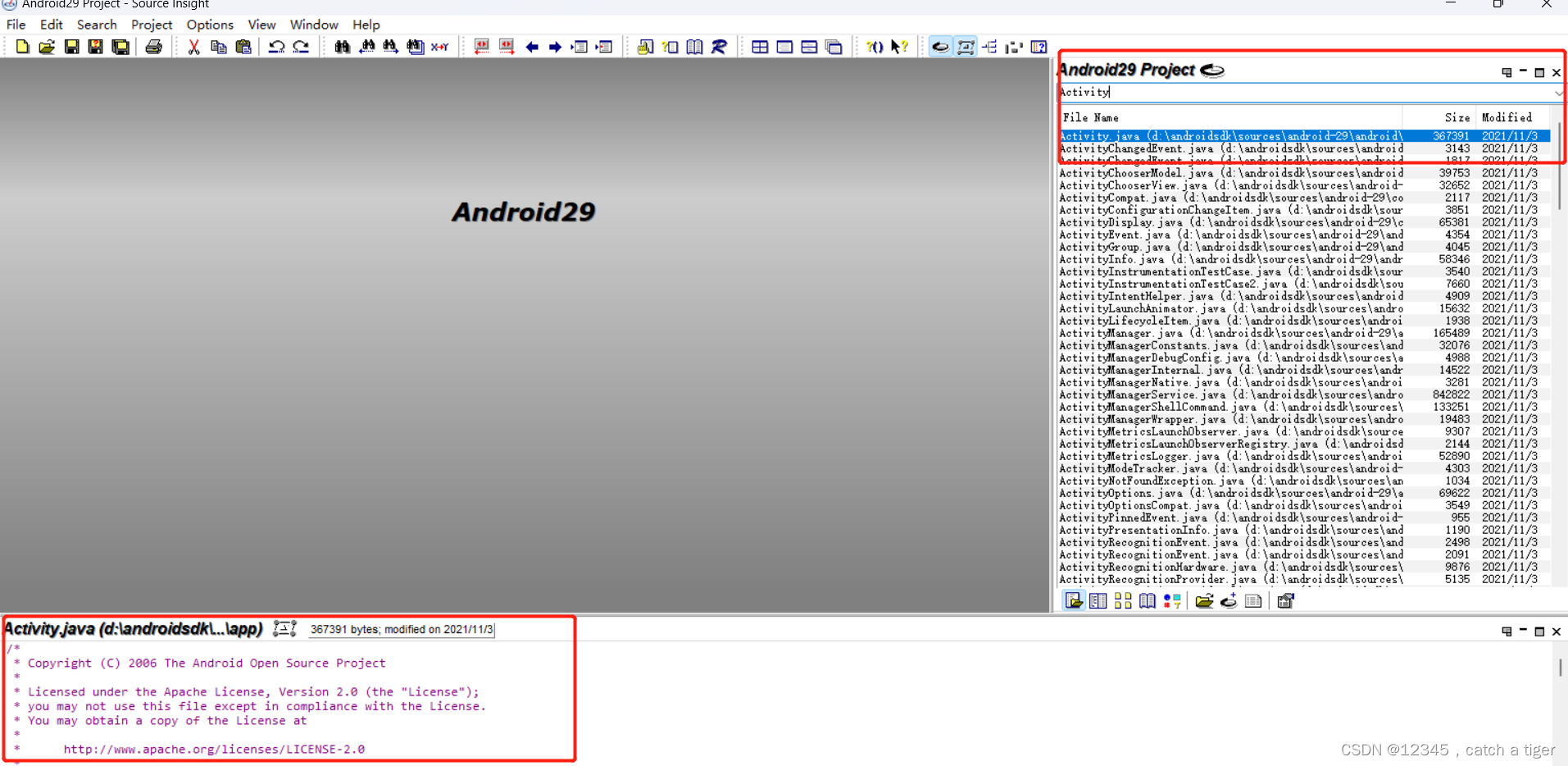
Task: Toggle the Relation Window toolbar button
Action: (989, 47)
